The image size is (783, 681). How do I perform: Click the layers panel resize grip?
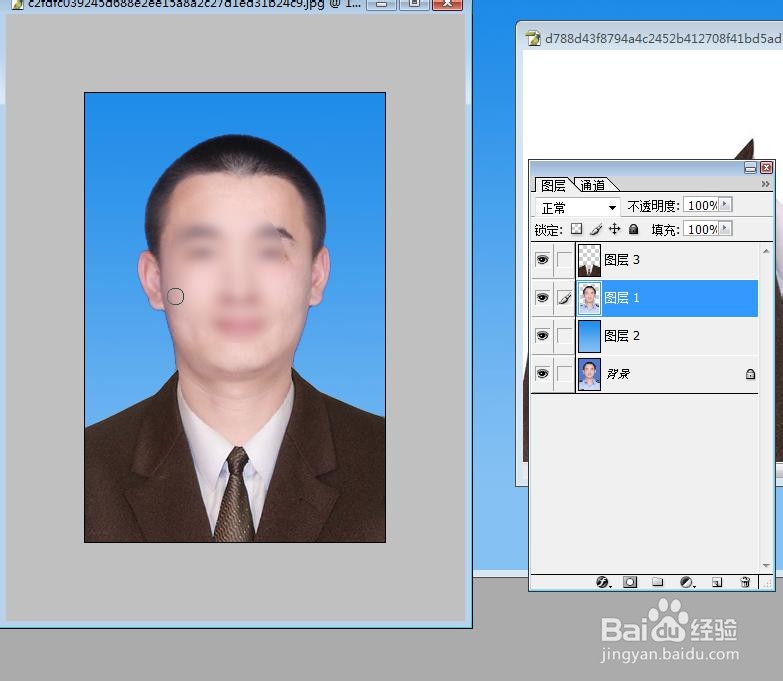click(767, 583)
